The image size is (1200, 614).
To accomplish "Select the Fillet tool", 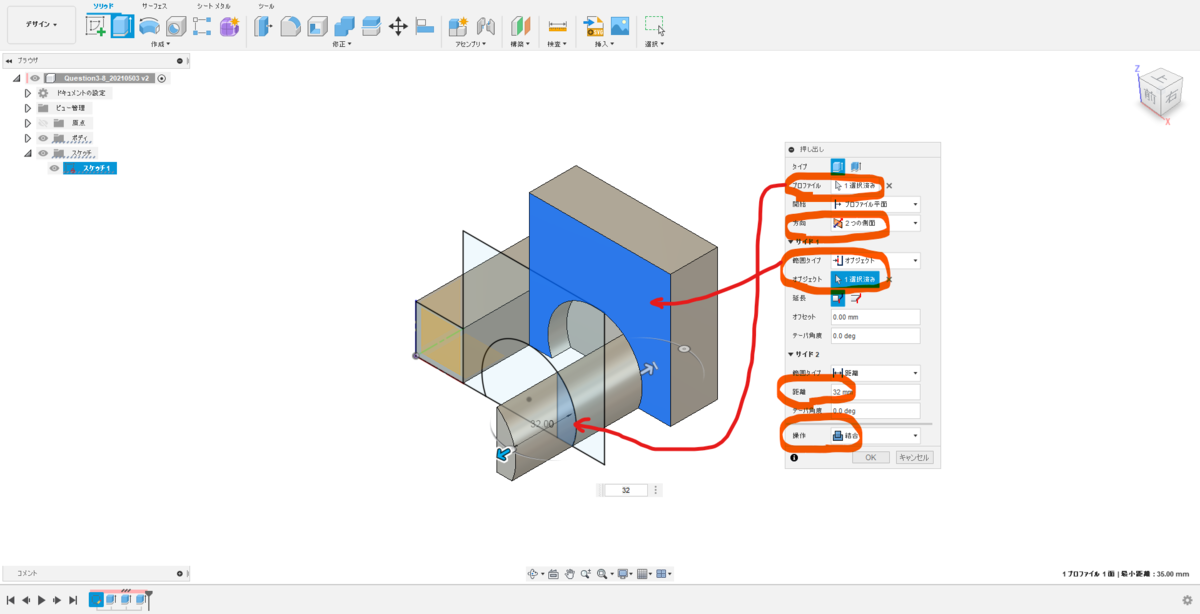I will (x=290, y=26).
